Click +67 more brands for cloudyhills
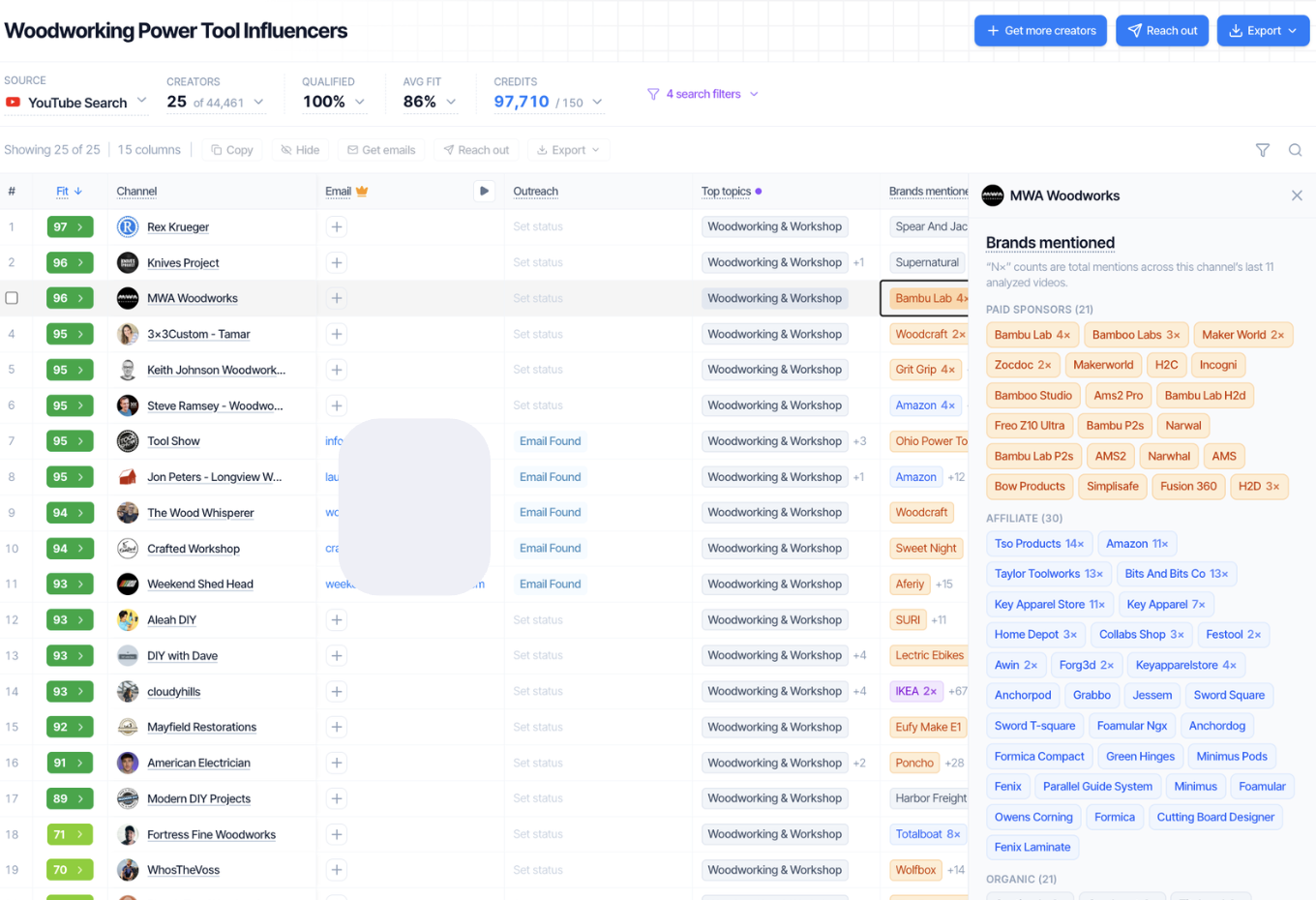Viewport: 1316px width, 900px height. point(957,691)
